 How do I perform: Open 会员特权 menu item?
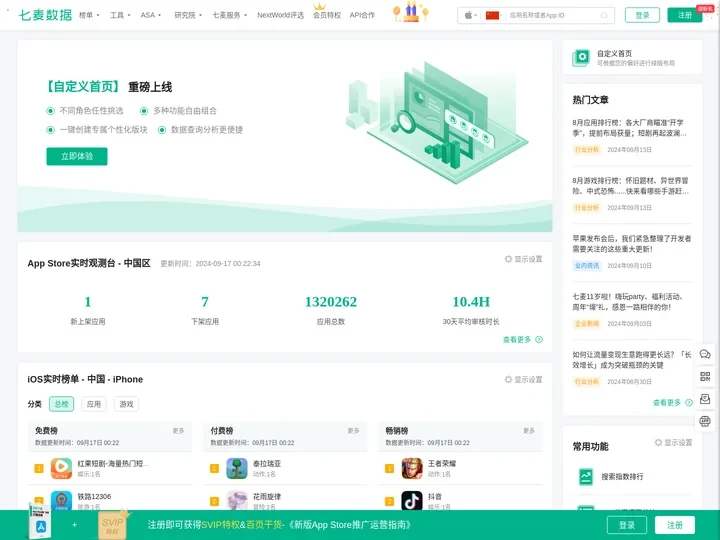click(x=326, y=15)
